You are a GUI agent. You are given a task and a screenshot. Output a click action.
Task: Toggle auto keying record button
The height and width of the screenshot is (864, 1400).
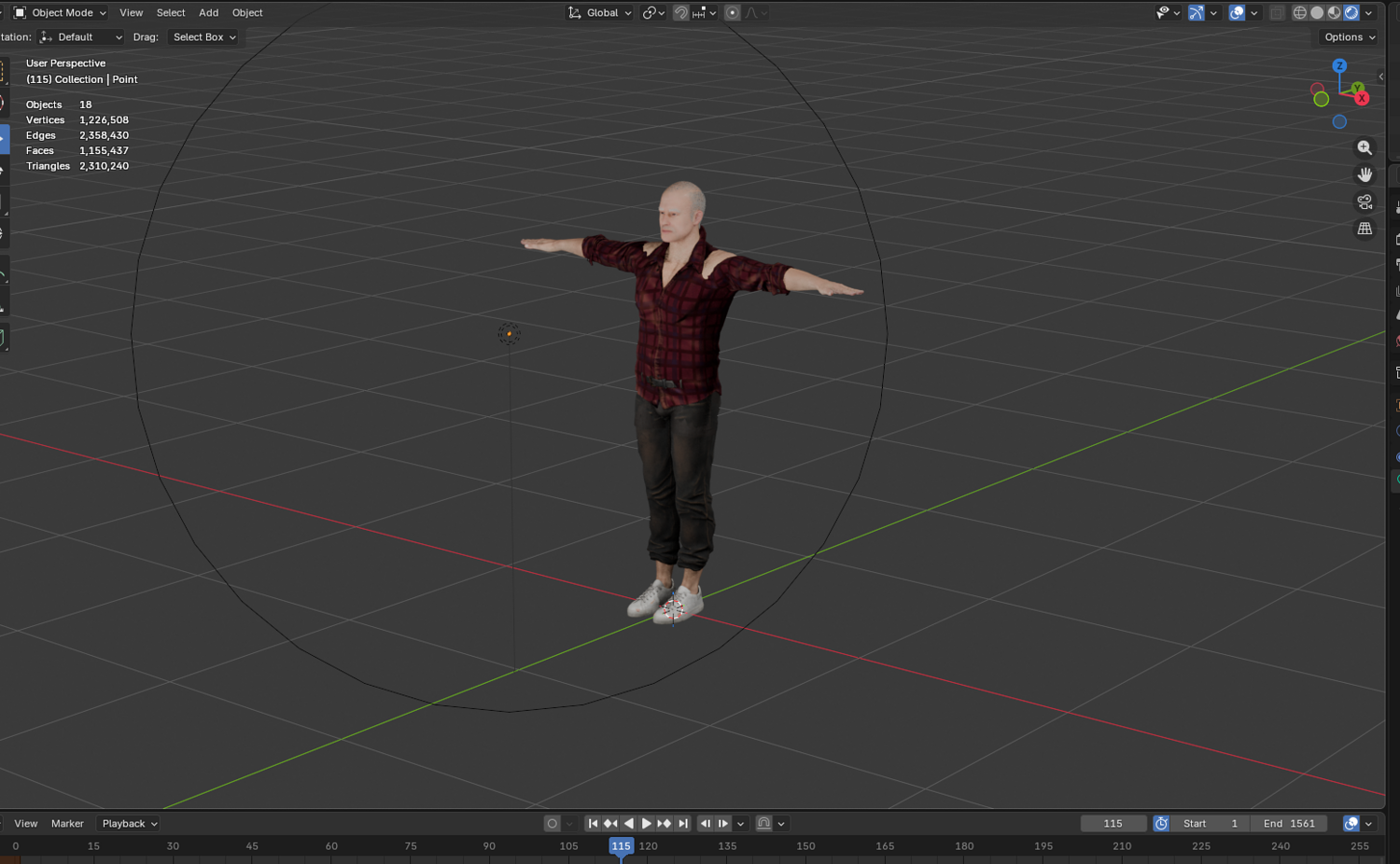(553, 824)
